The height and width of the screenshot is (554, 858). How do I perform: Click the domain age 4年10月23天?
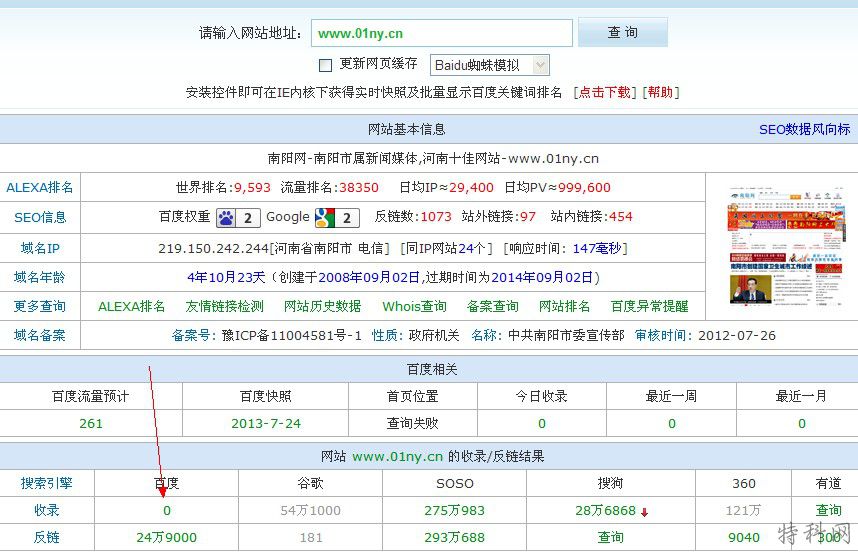coord(226,277)
